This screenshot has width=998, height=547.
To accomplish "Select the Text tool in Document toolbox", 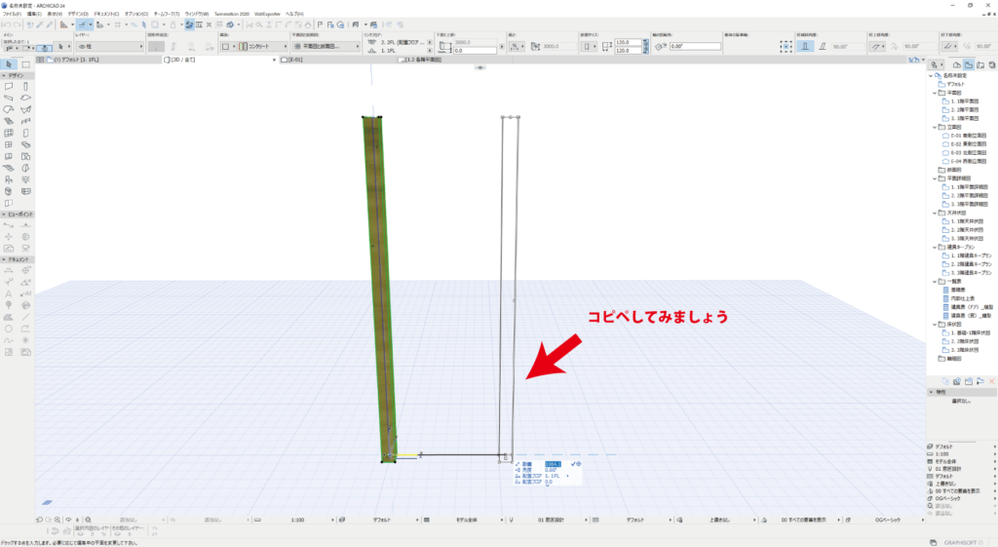I will click(9, 294).
